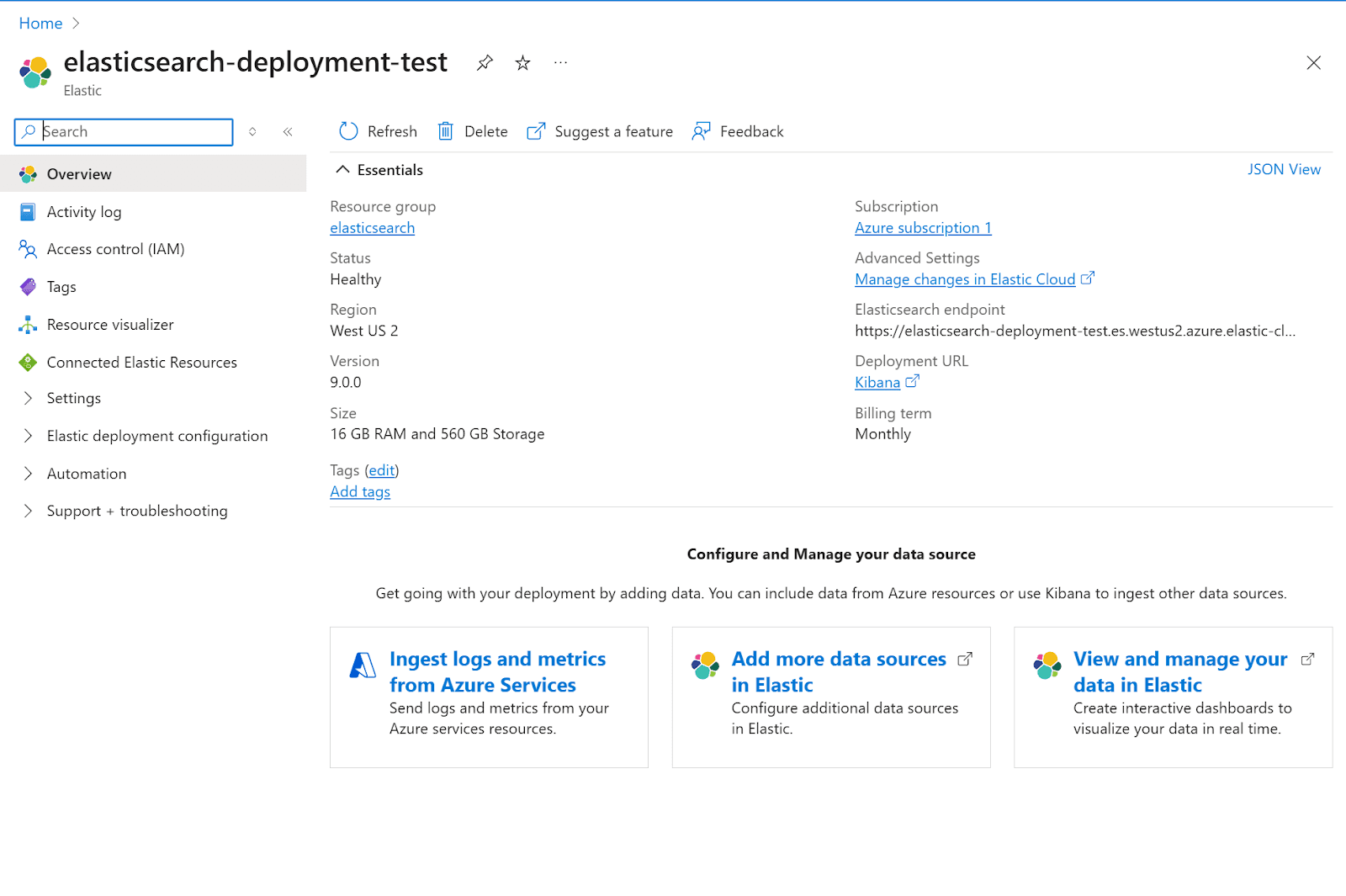
Task: Open the more options ellipsis menu
Action: pos(560,62)
